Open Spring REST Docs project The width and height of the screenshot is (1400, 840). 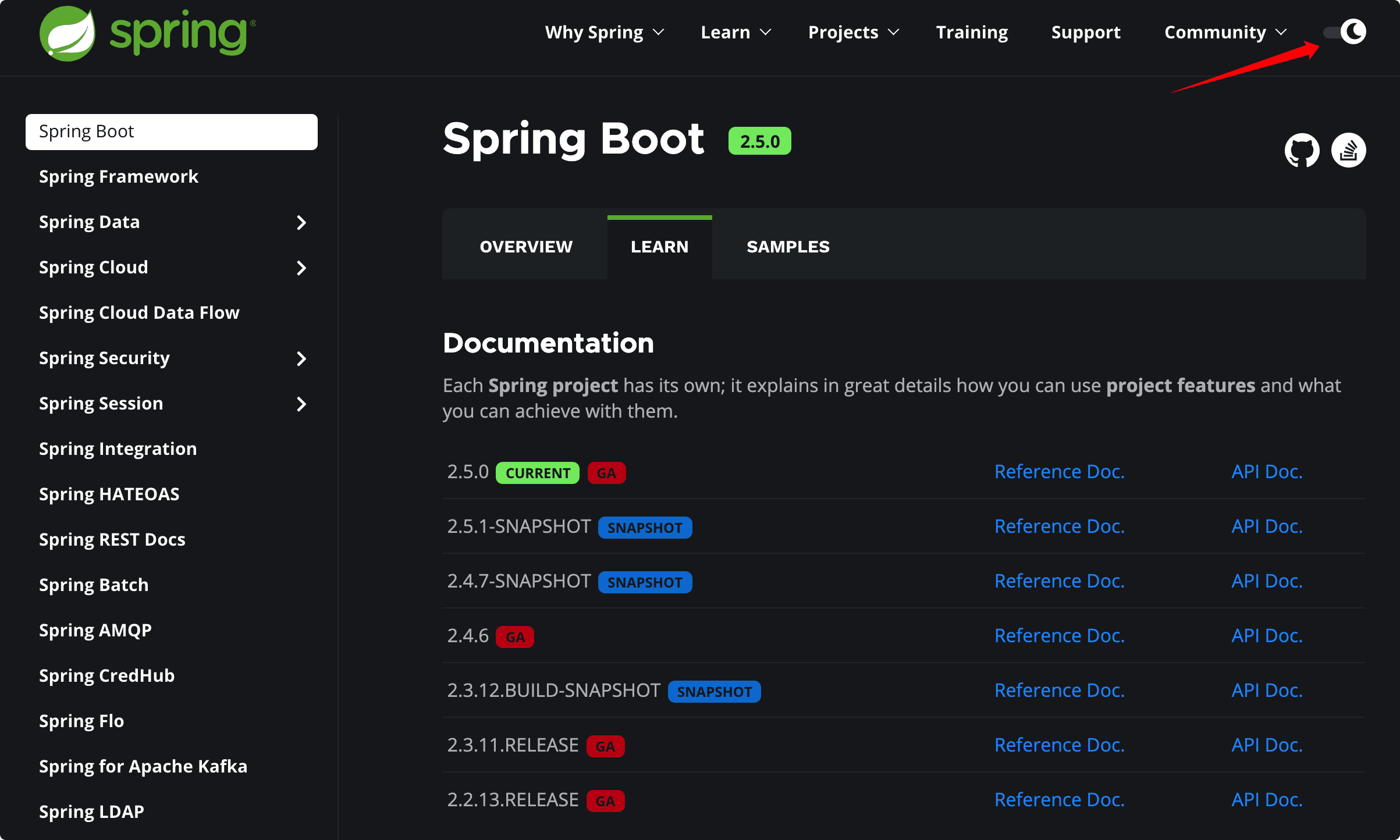pyautogui.click(x=112, y=539)
